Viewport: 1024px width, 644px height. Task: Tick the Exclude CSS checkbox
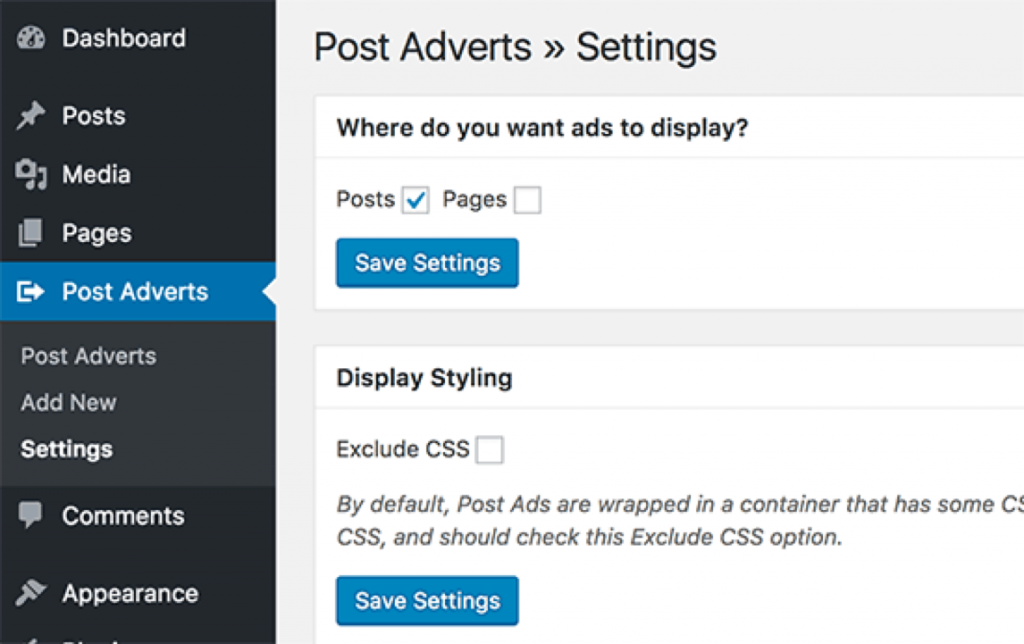[489, 450]
